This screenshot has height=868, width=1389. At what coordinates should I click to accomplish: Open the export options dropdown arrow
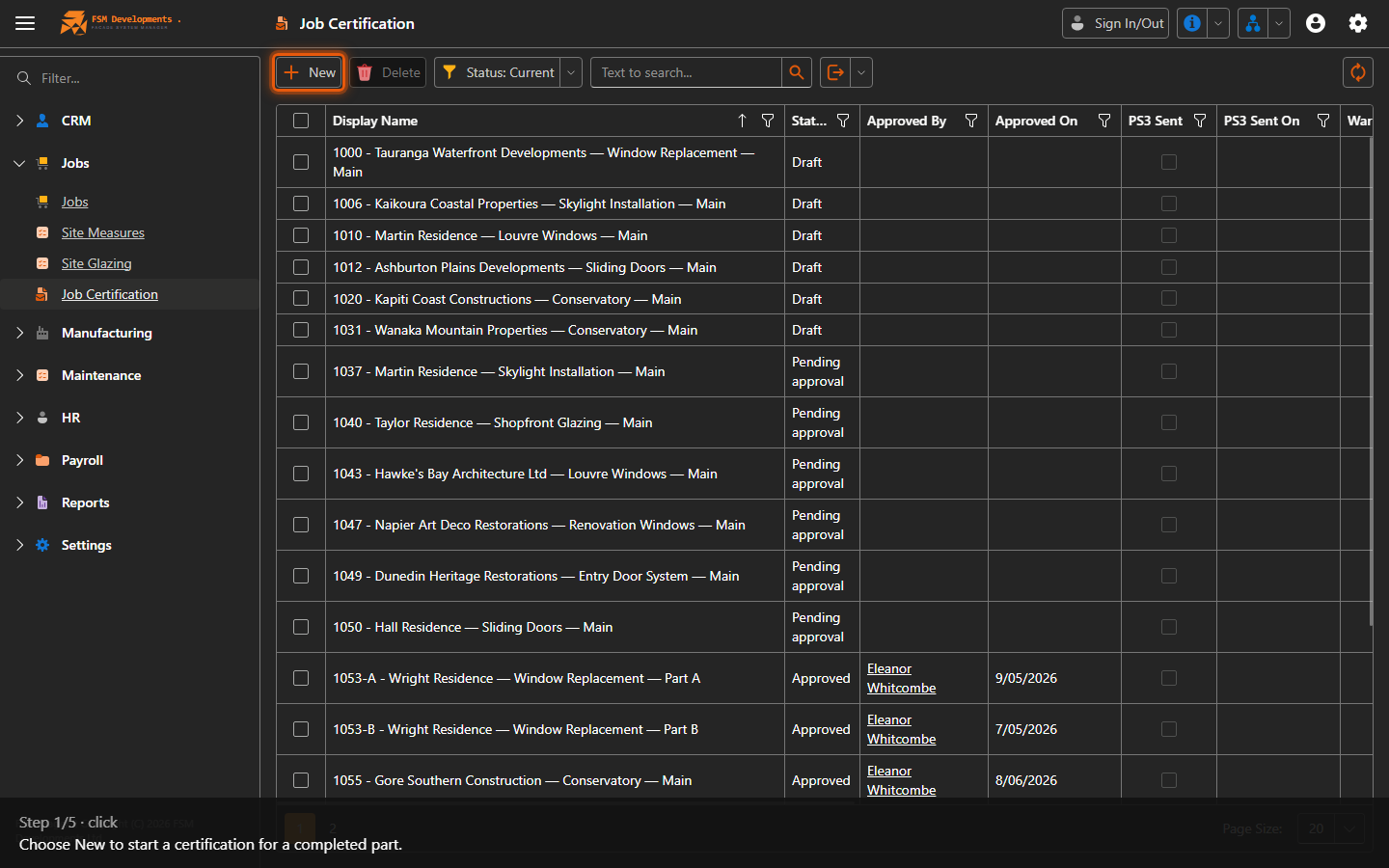tap(861, 72)
